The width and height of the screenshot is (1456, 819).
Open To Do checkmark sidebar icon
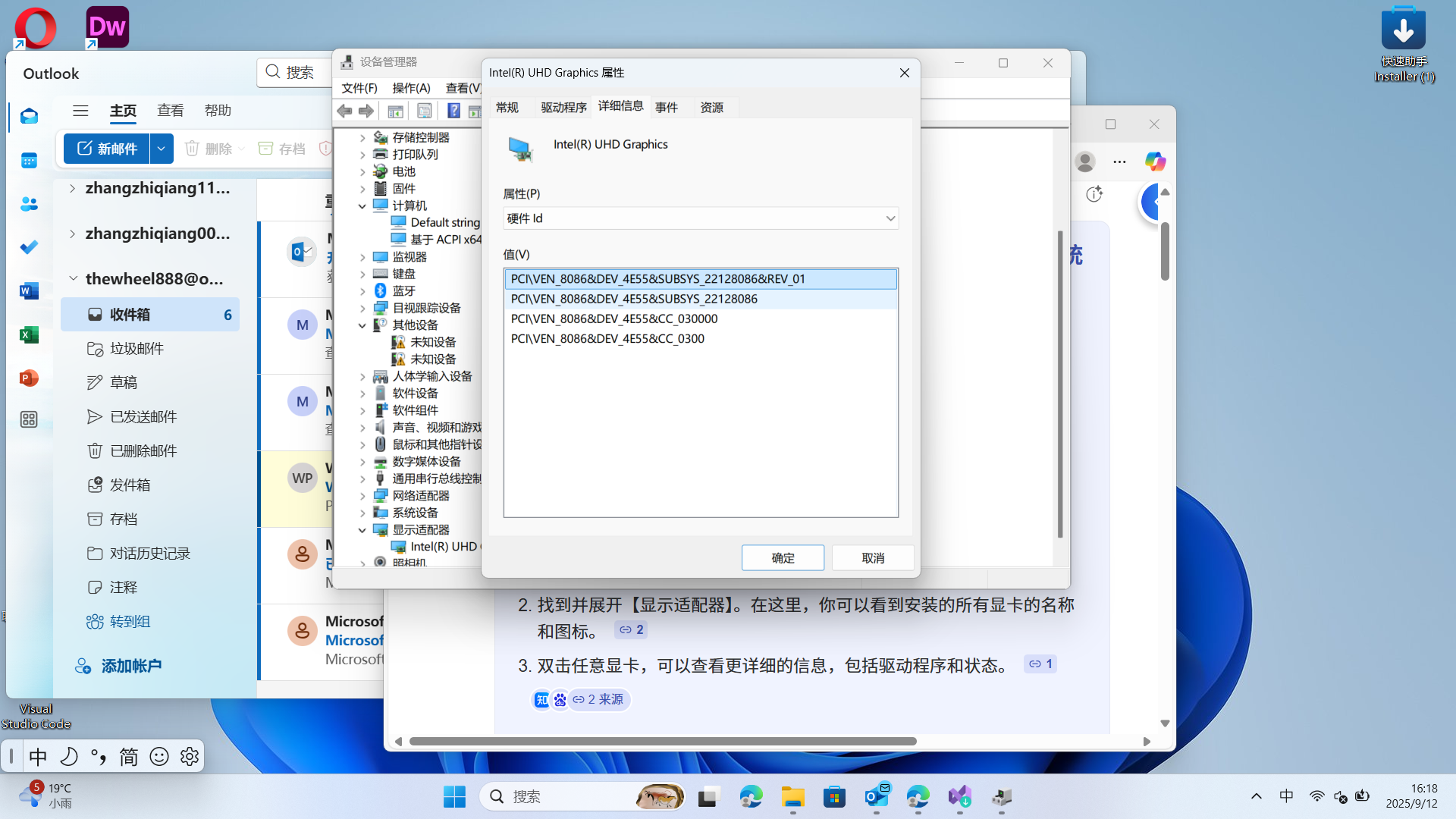[x=29, y=247]
